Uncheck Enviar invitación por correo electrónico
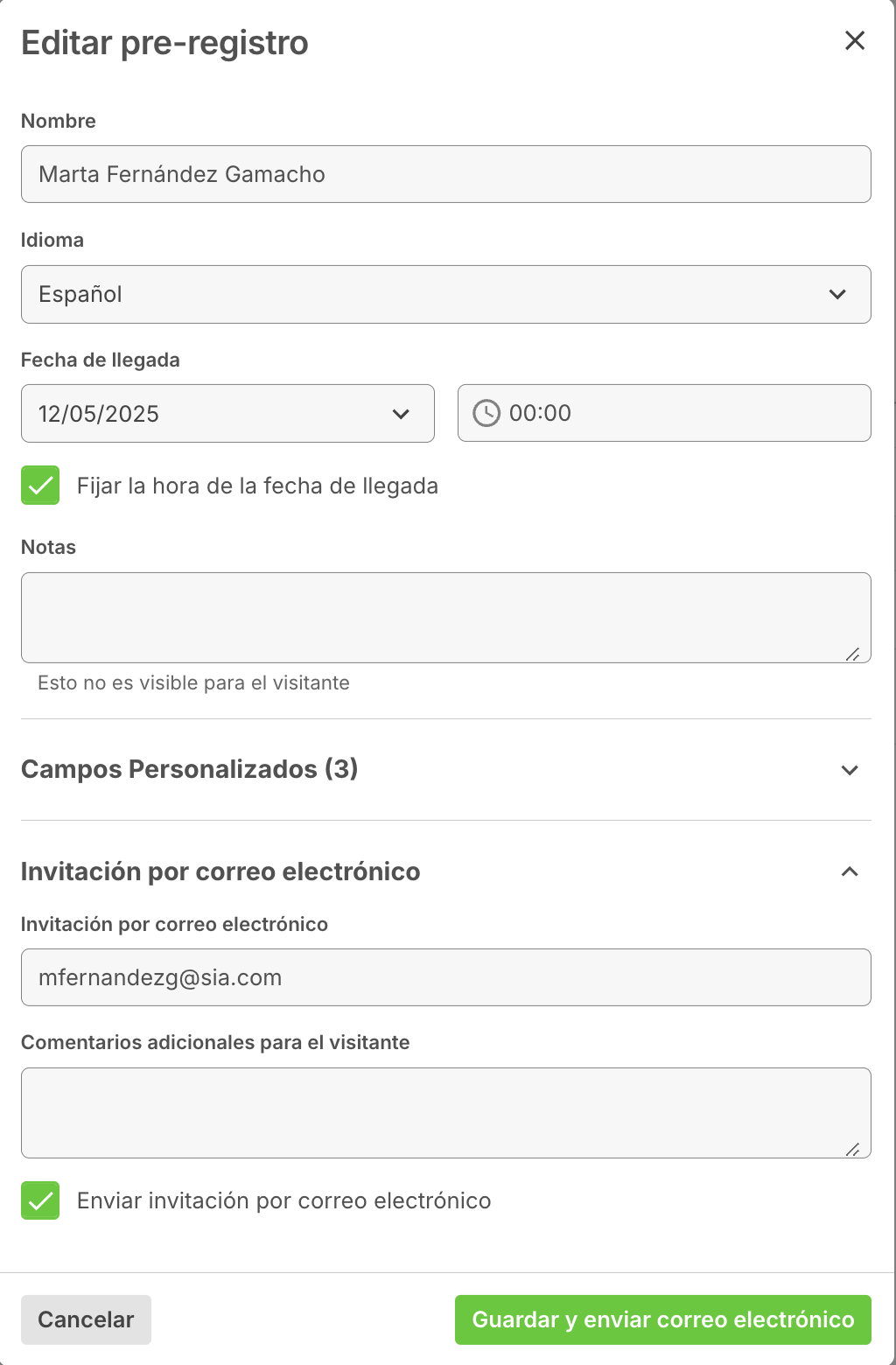The width and height of the screenshot is (896, 1365). tap(40, 1200)
